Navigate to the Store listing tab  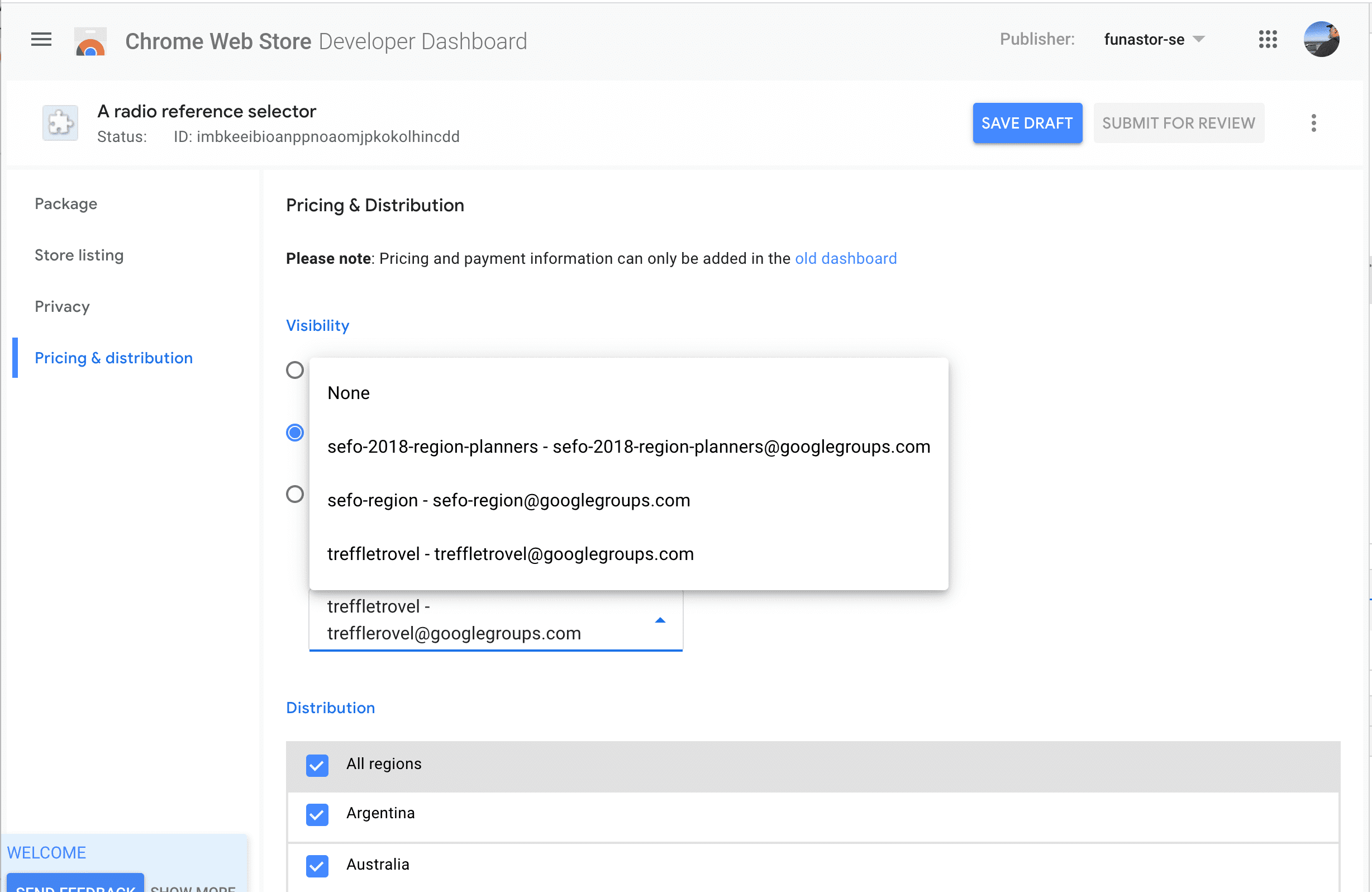click(x=80, y=255)
